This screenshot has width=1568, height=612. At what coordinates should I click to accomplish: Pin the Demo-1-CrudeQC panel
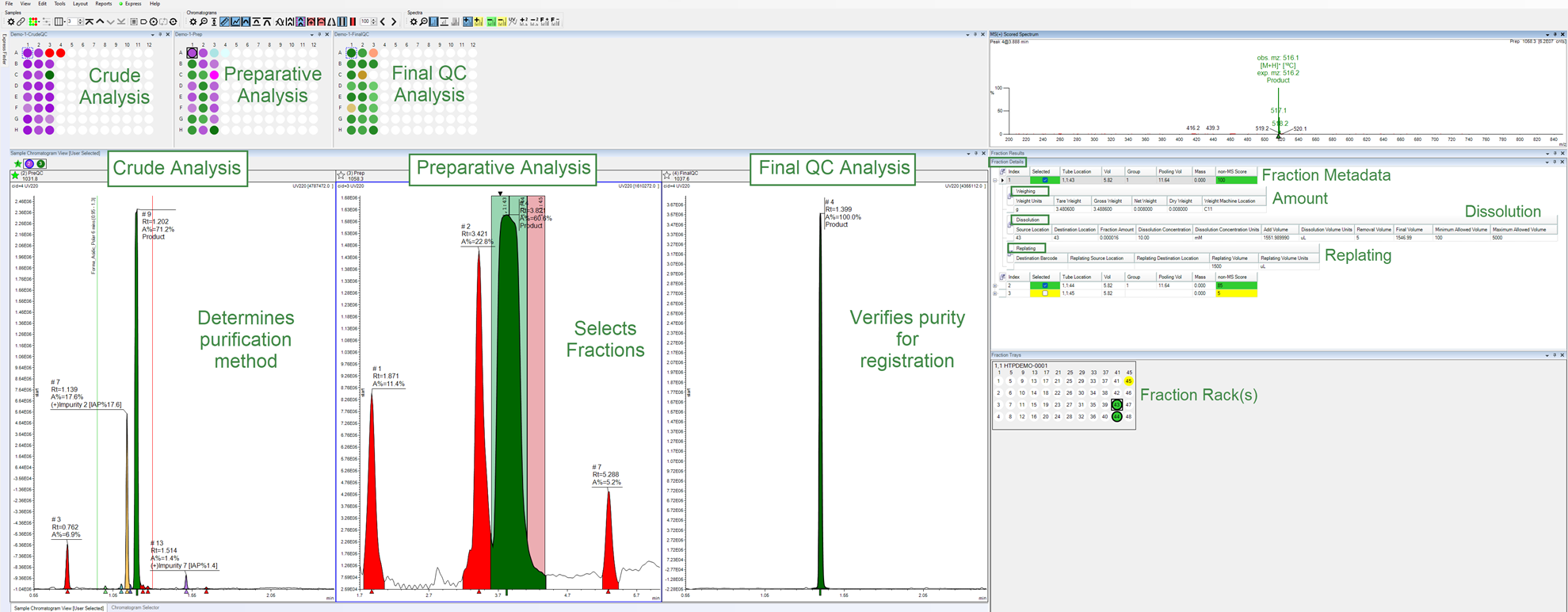pyautogui.click(x=160, y=34)
